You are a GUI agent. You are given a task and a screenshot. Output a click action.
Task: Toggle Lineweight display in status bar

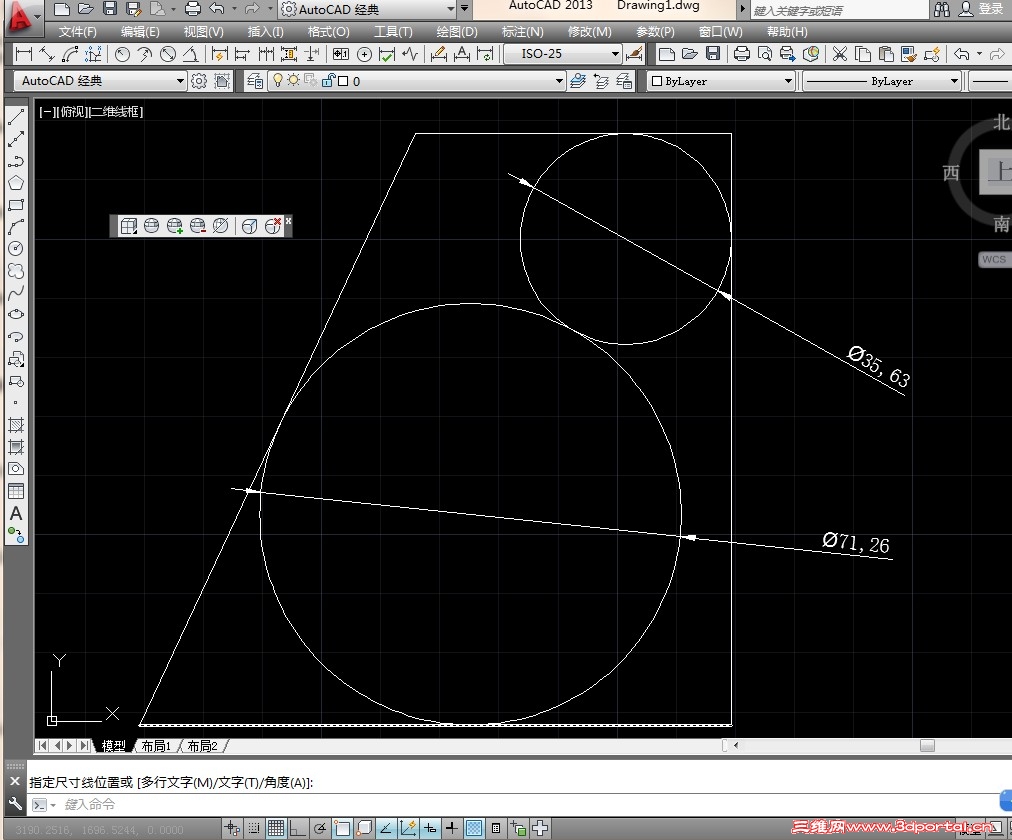[452, 828]
